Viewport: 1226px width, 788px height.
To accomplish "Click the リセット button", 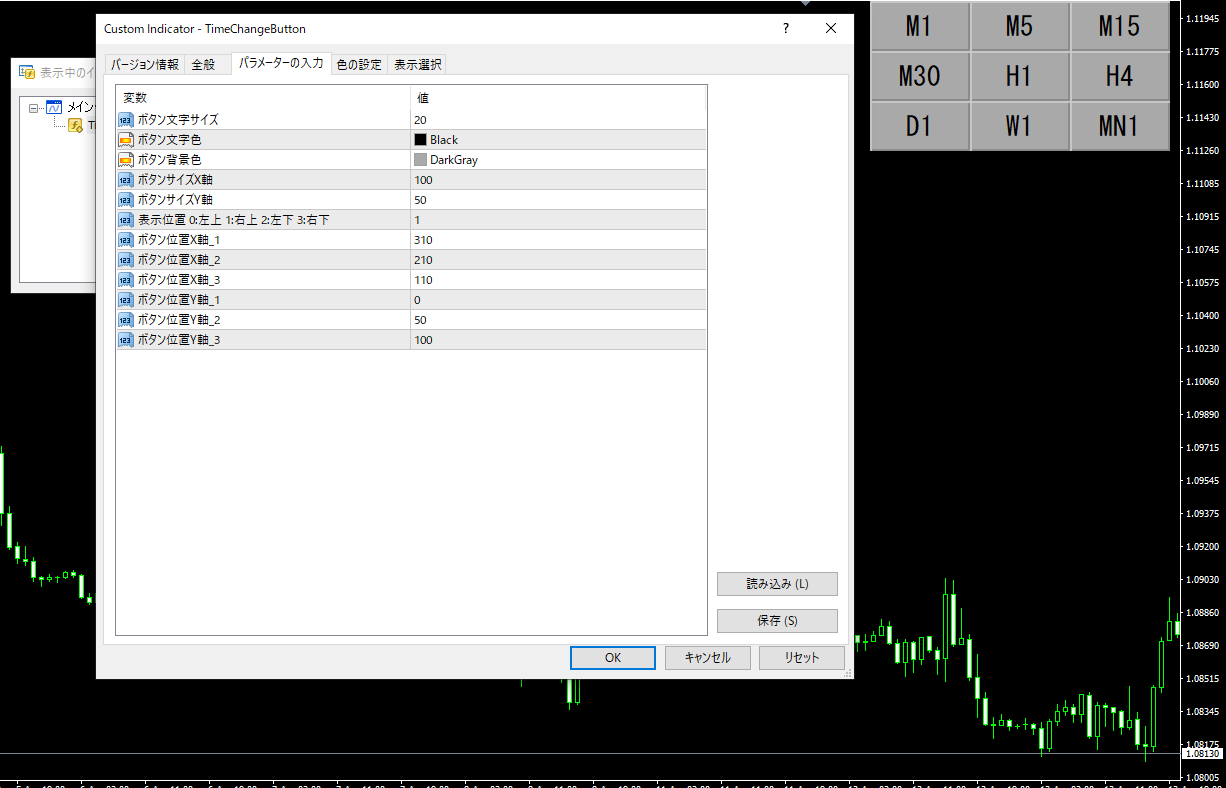I will tap(801, 658).
